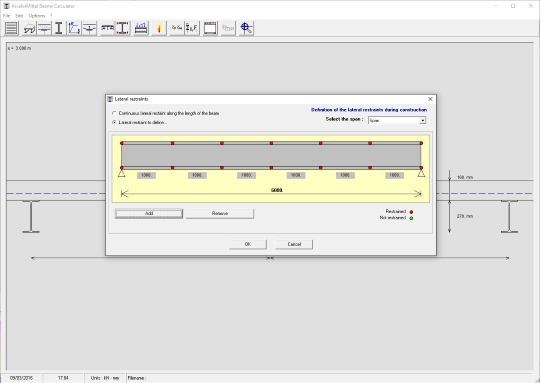This screenshot has width=540, height=383.
Task: Click the safety factors icon
Action: (x=177, y=28)
